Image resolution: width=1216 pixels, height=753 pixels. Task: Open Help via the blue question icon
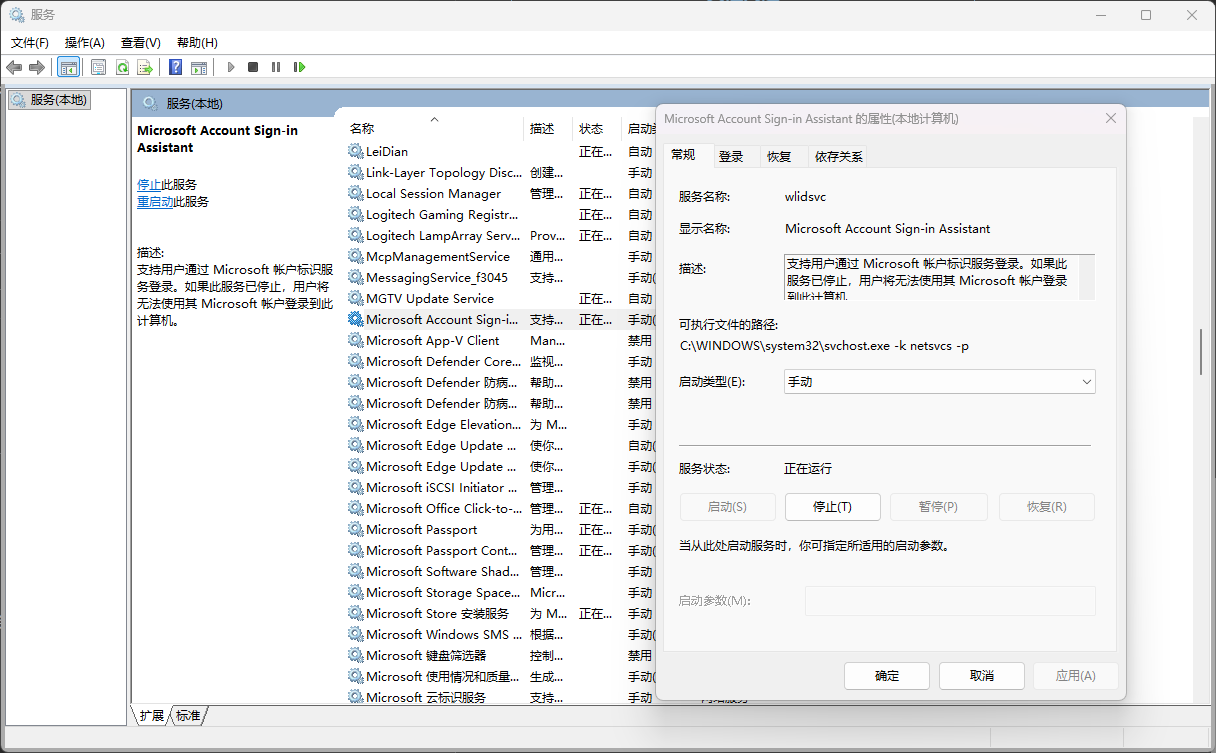[176, 67]
